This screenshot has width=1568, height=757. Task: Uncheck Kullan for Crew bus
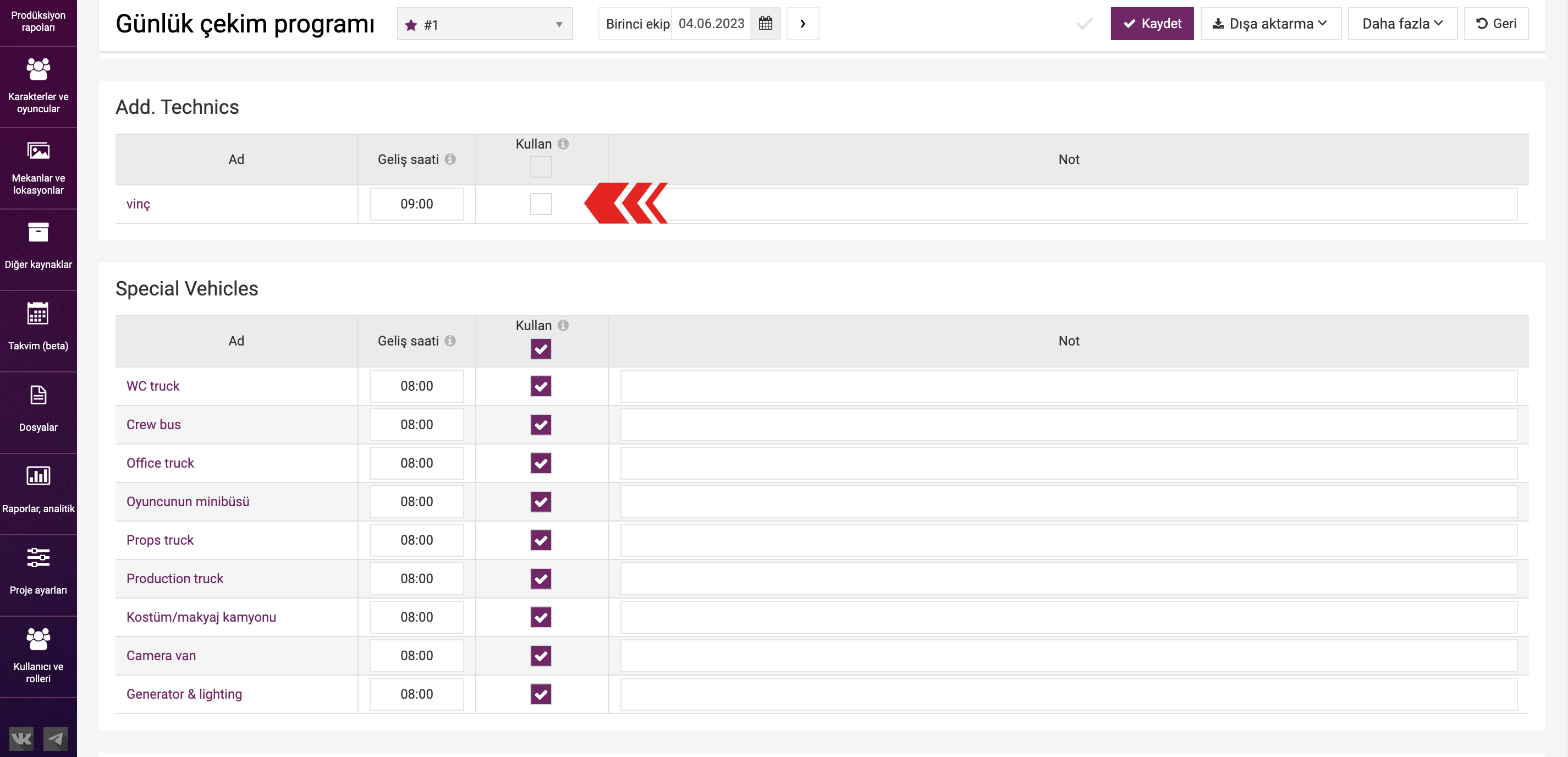[541, 425]
